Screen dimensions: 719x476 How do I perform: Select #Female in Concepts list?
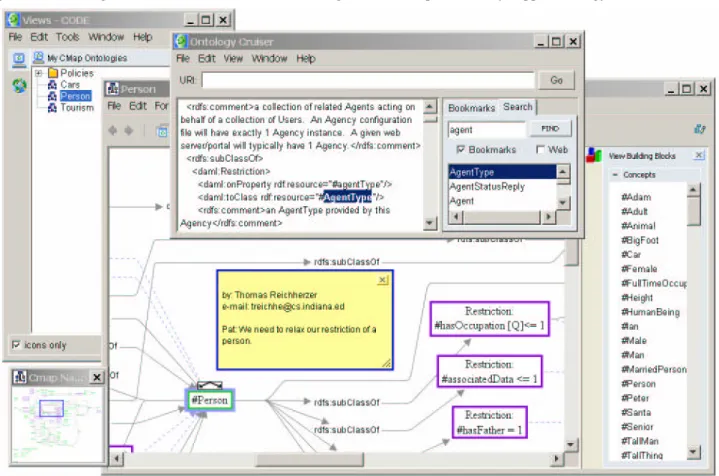point(639,269)
